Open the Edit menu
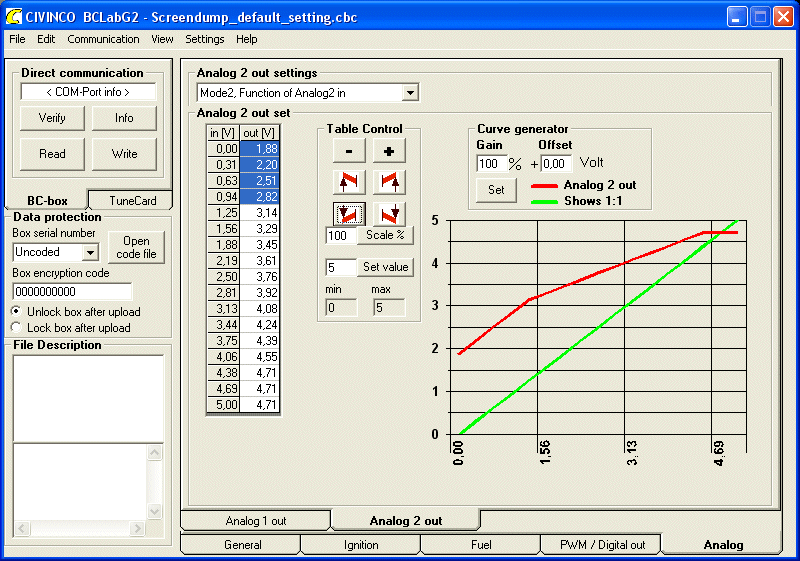This screenshot has width=800, height=561. click(x=46, y=39)
